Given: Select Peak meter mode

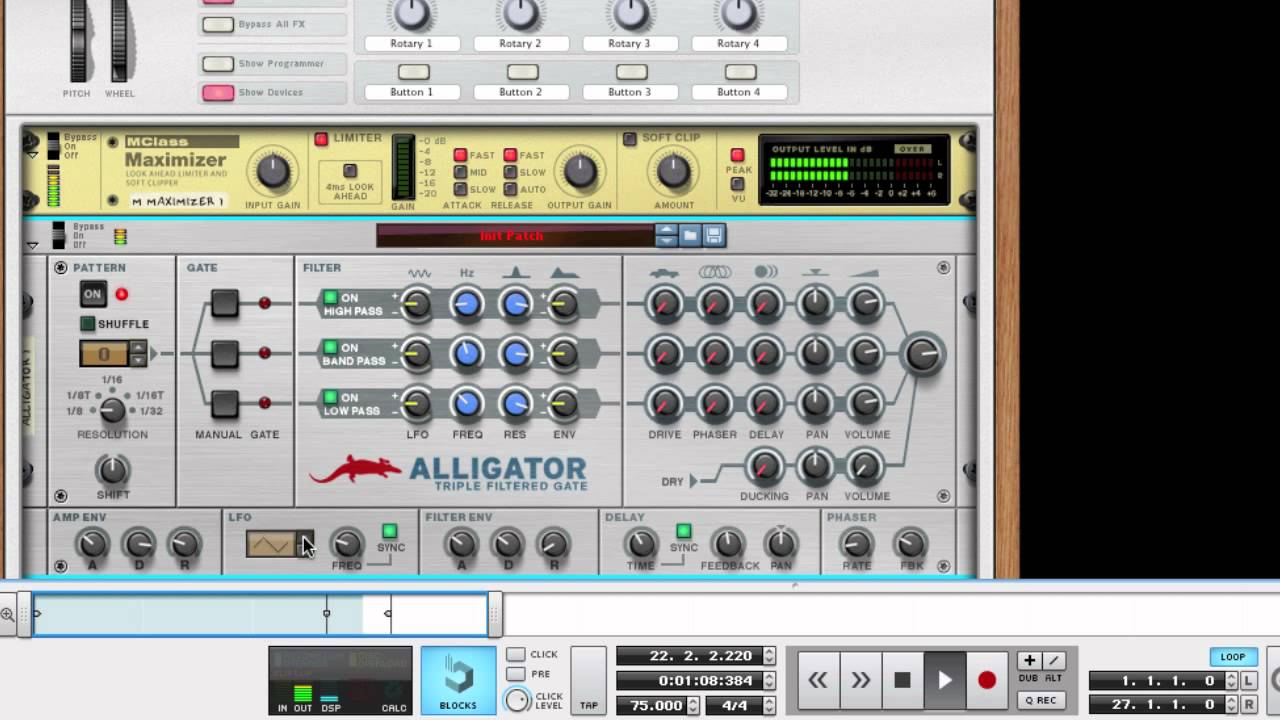Looking at the screenshot, I should (737, 155).
